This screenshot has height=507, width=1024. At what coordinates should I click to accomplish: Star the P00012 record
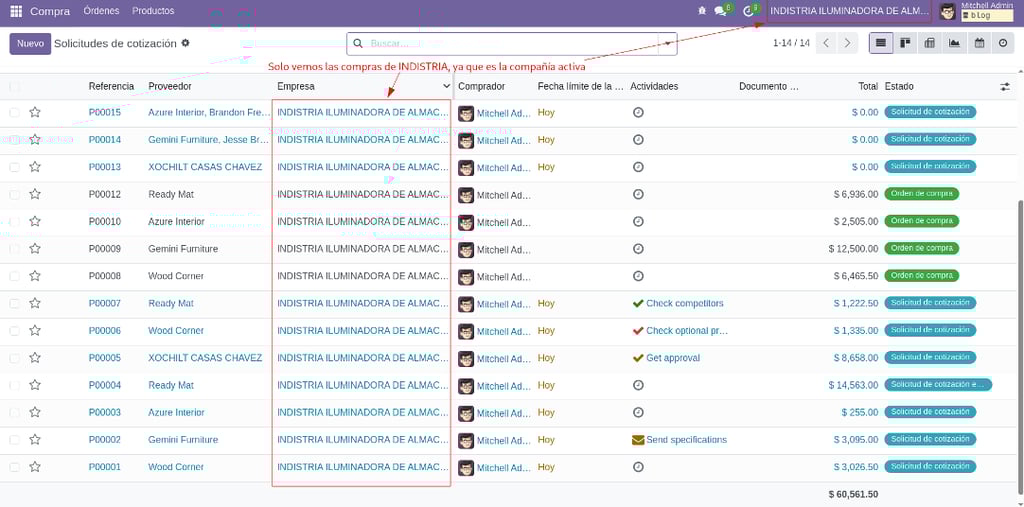[35, 194]
